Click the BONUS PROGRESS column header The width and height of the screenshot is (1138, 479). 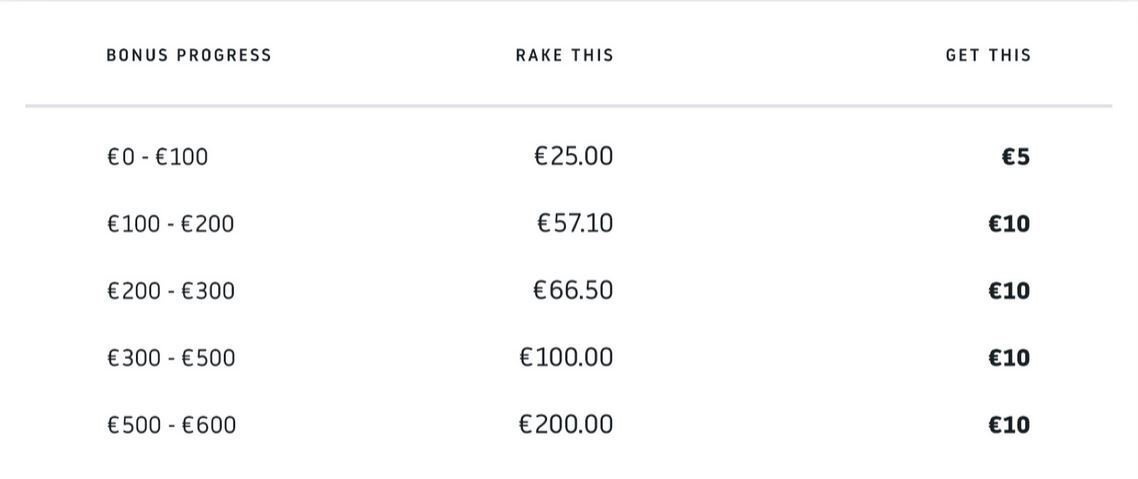[x=189, y=55]
